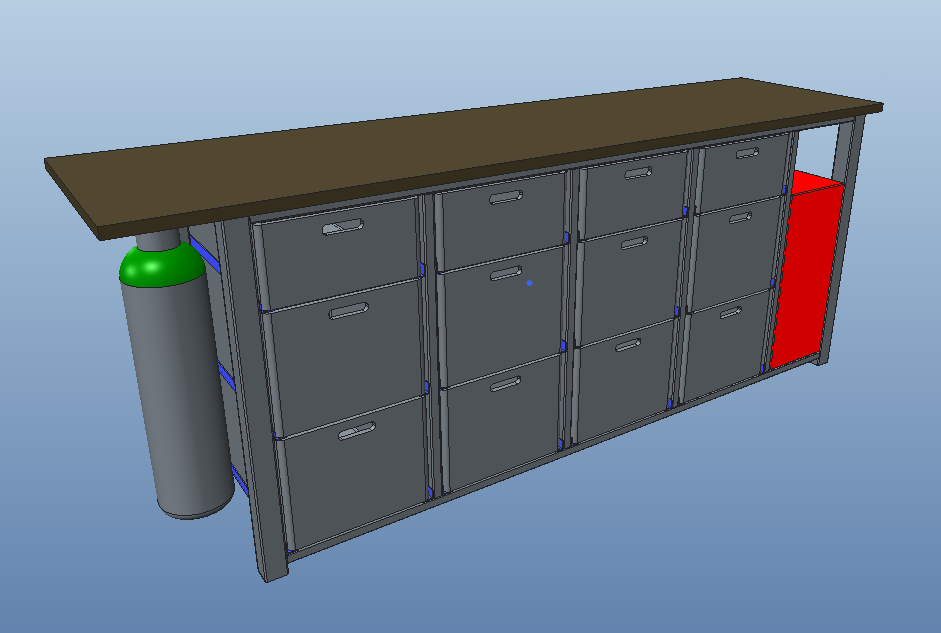Click the top drawer handle in leftmost column
Viewport: 941px width, 633px height.
[x=343, y=227]
